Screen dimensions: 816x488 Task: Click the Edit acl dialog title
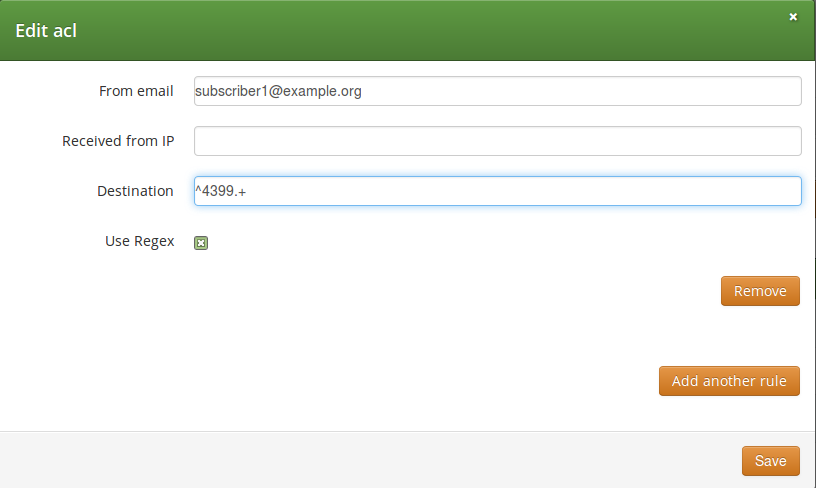pos(46,30)
